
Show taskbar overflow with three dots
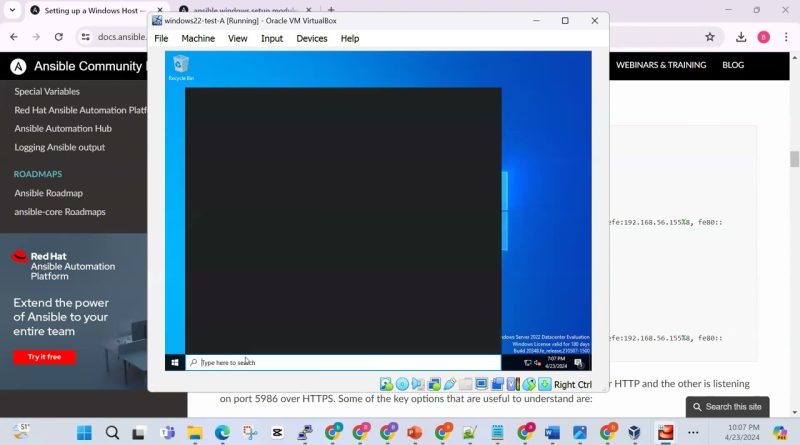[693, 433]
